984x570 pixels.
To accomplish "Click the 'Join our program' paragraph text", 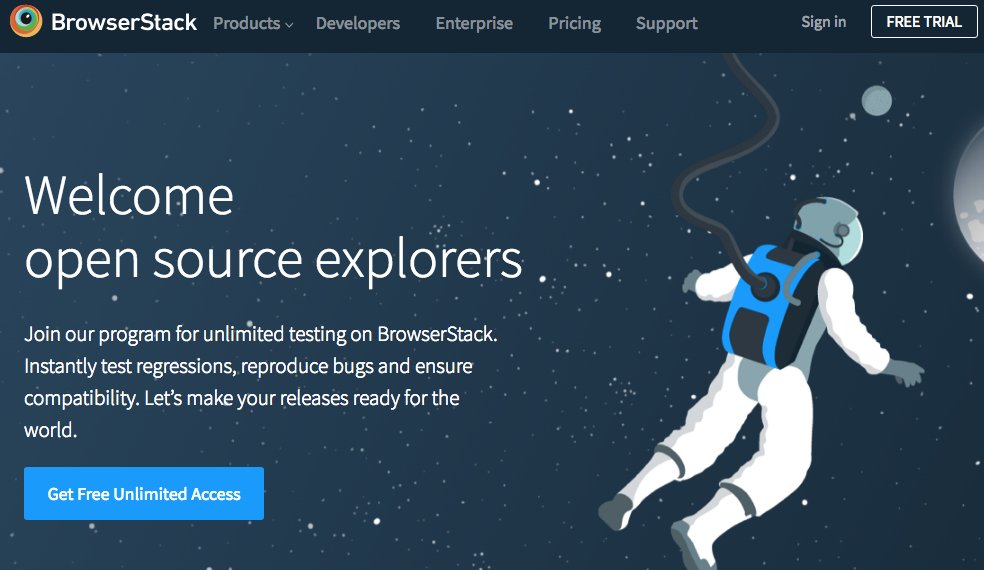I will [261, 382].
